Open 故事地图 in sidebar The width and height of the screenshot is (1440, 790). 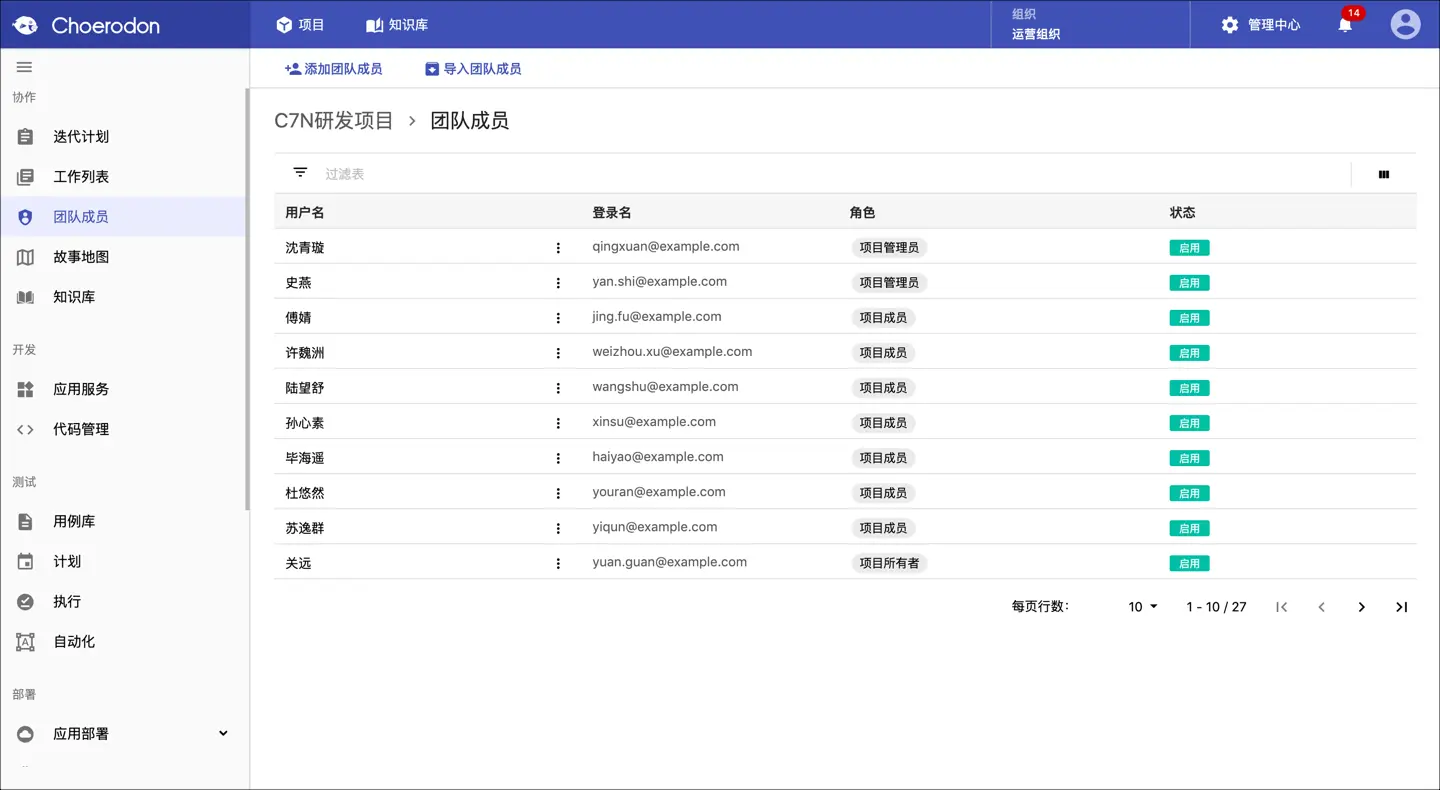123,256
